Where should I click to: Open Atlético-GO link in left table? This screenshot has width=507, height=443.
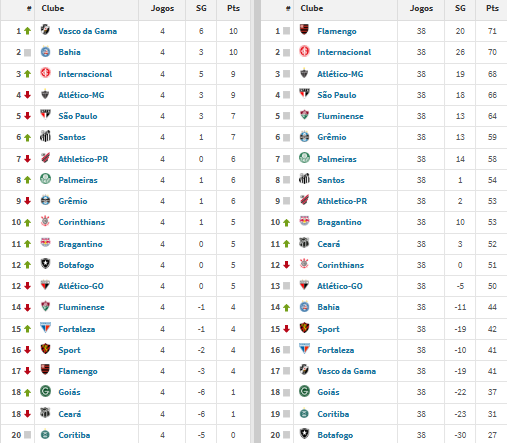(x=81, y=286)
